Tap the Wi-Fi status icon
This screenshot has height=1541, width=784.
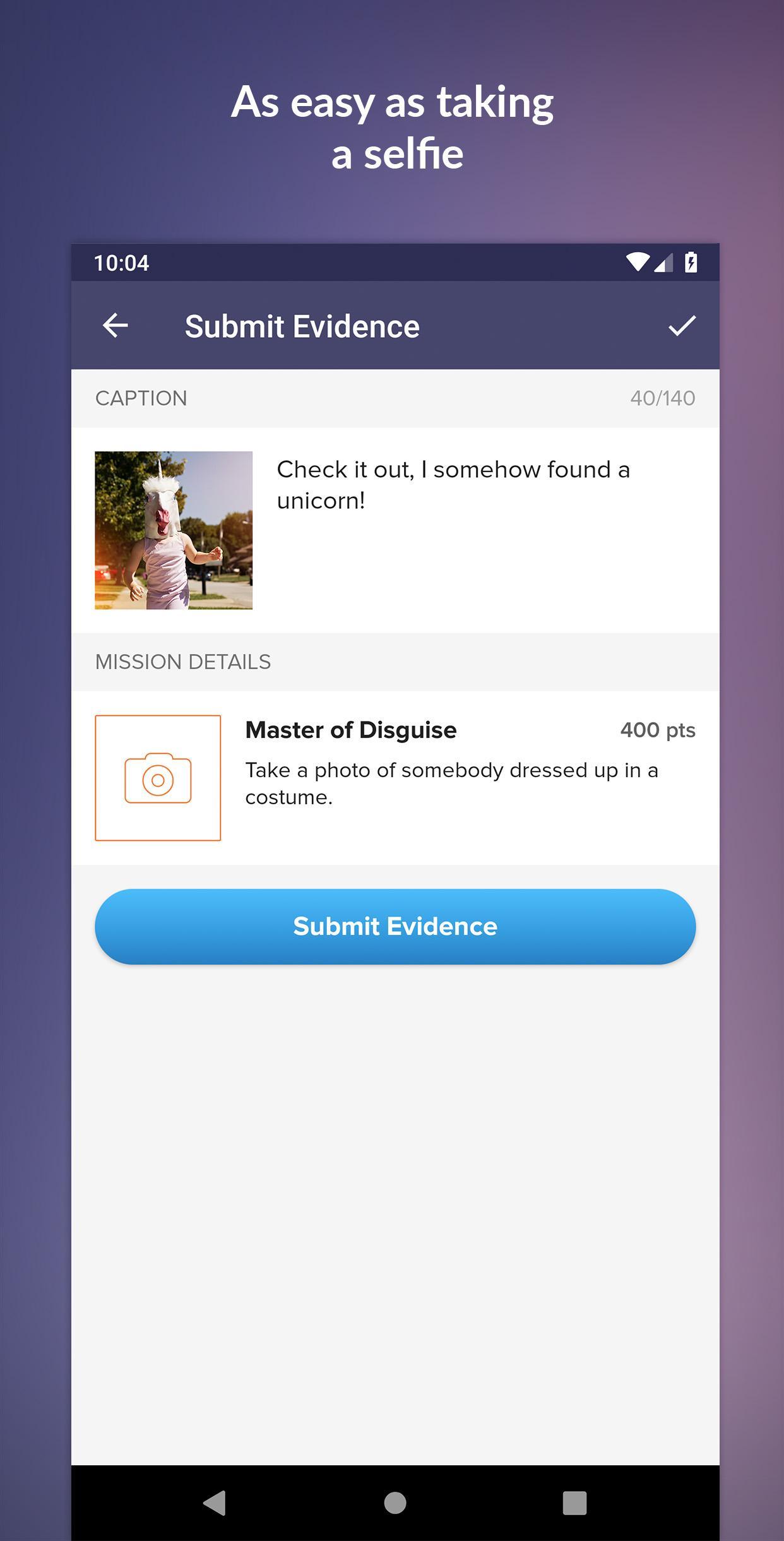[x=638, y=262]
